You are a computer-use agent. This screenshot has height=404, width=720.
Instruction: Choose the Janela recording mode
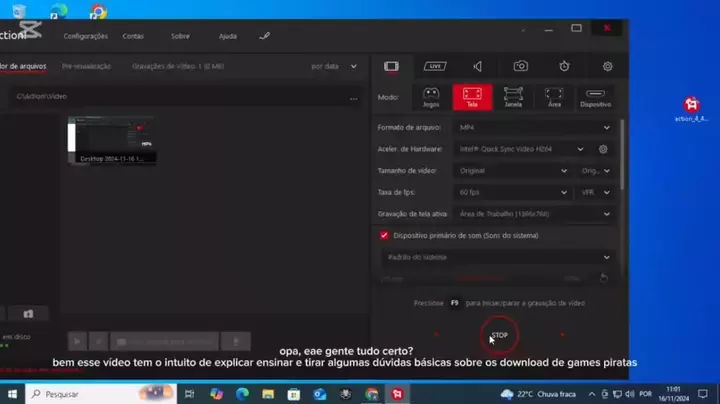point(513,97)
